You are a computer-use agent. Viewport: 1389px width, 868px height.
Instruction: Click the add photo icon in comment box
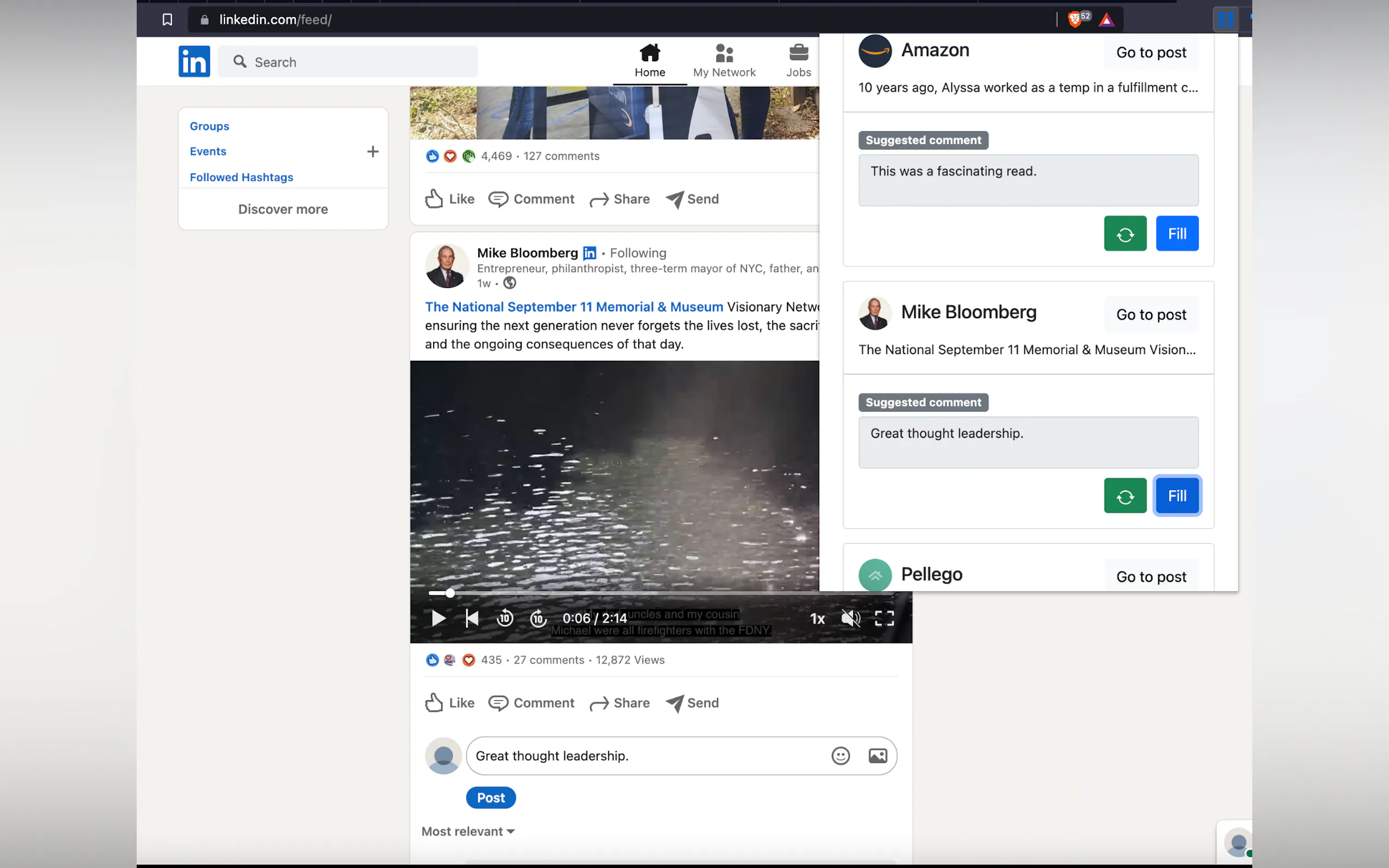(877, 755)
